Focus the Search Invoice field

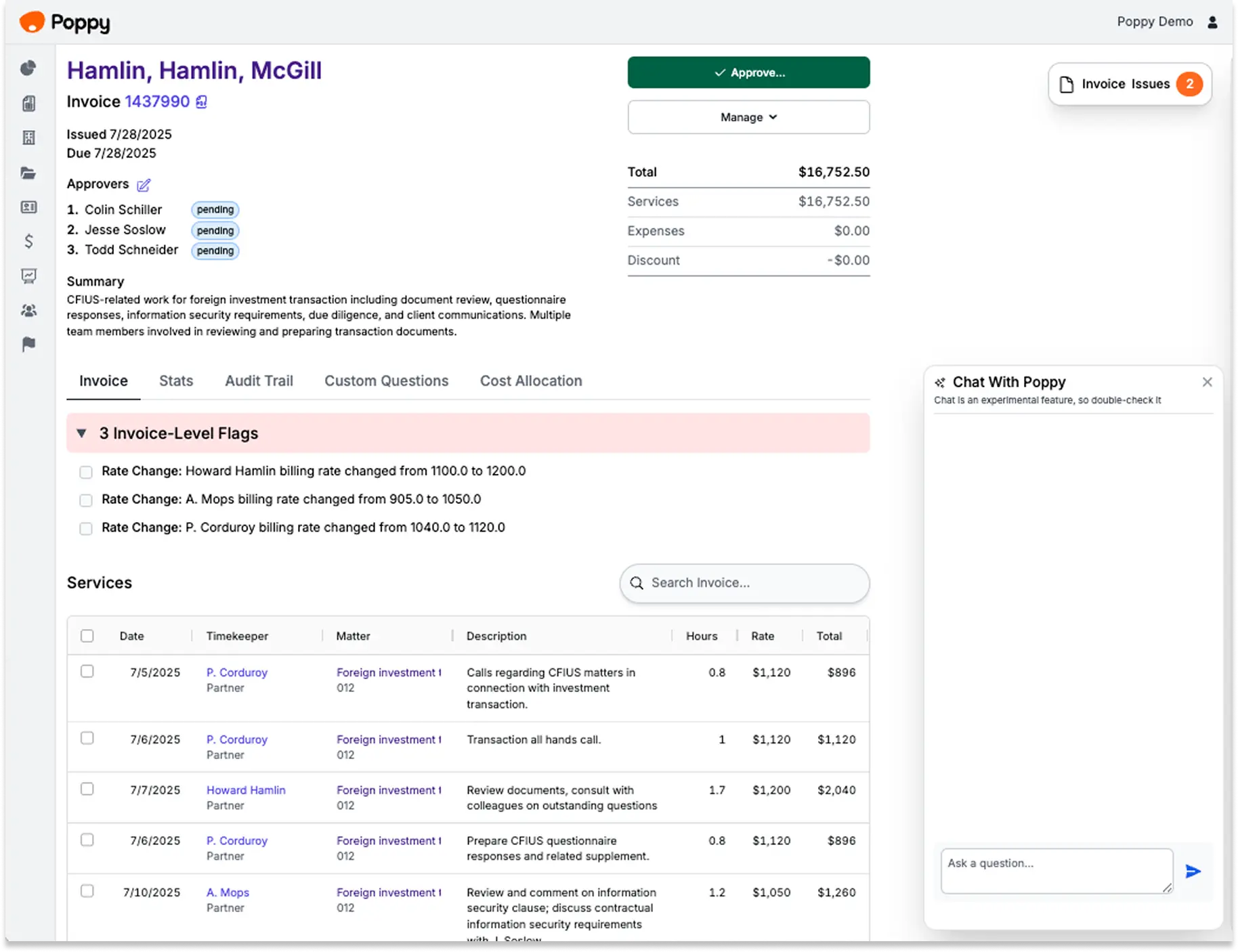click(x=744, y=583)
